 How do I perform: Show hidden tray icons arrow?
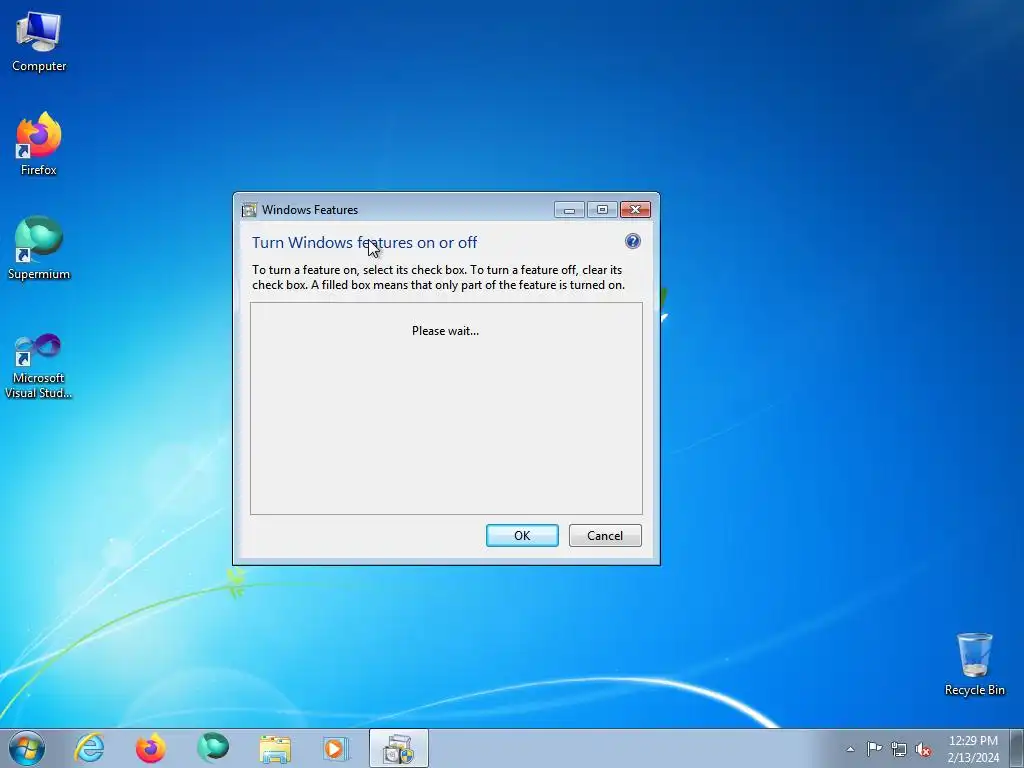click(x=850, y=749)
